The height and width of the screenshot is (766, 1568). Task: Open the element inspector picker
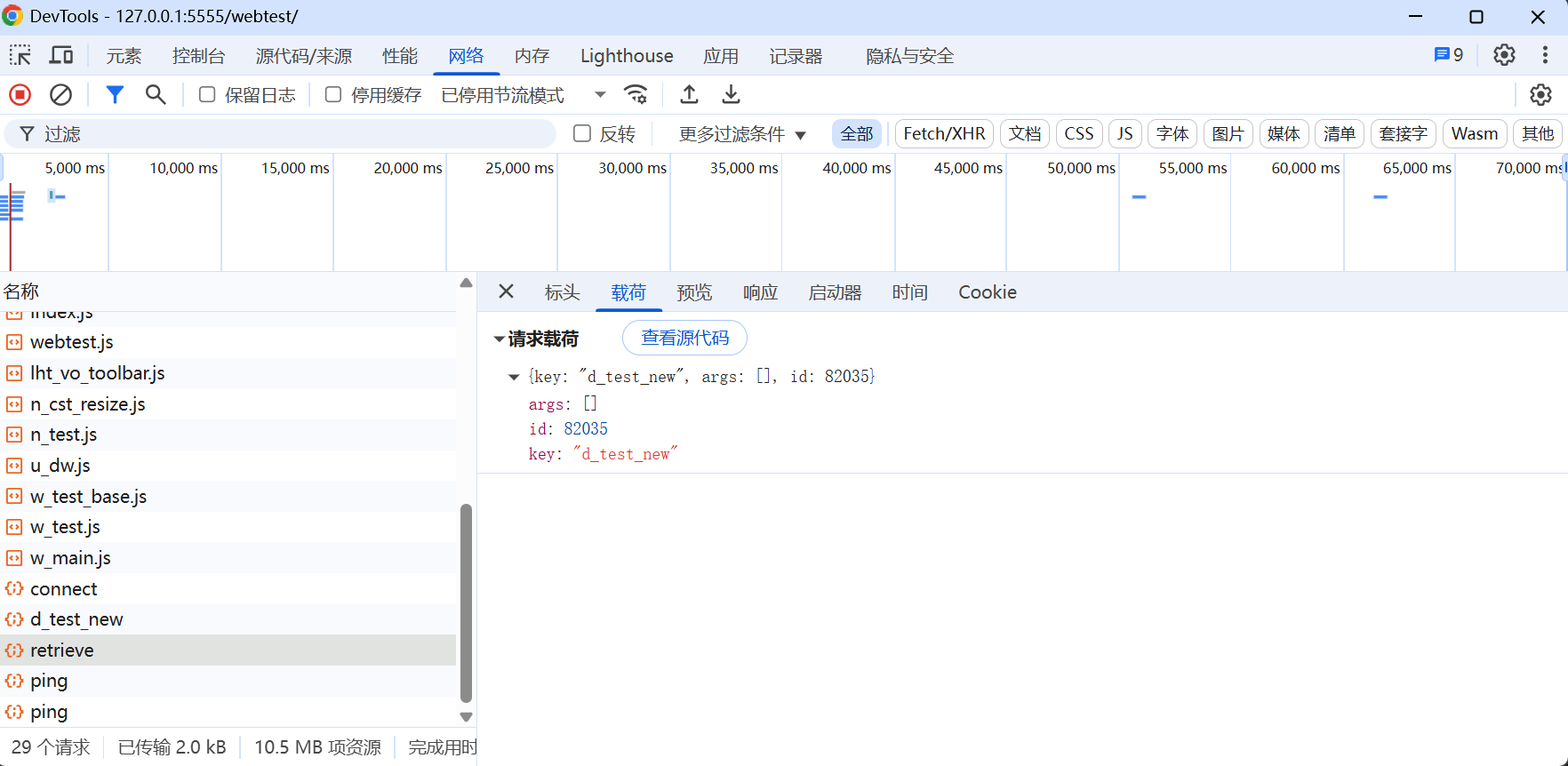tap(20, 56)
